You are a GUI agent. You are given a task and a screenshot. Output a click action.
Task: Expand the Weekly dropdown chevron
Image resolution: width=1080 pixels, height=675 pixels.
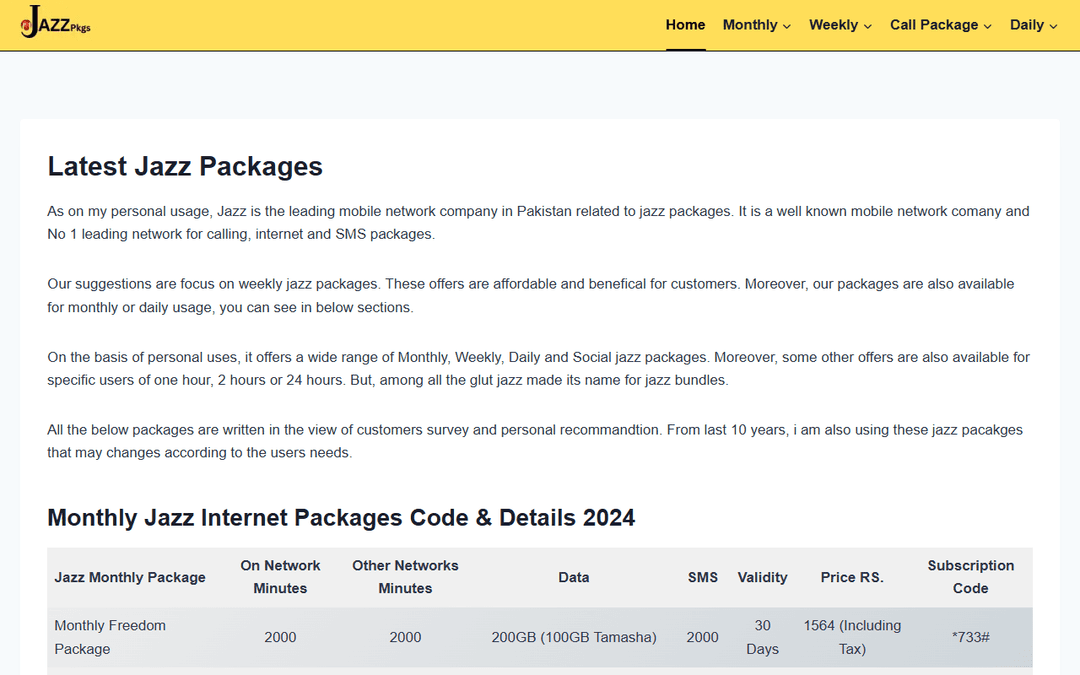point(868,26)
